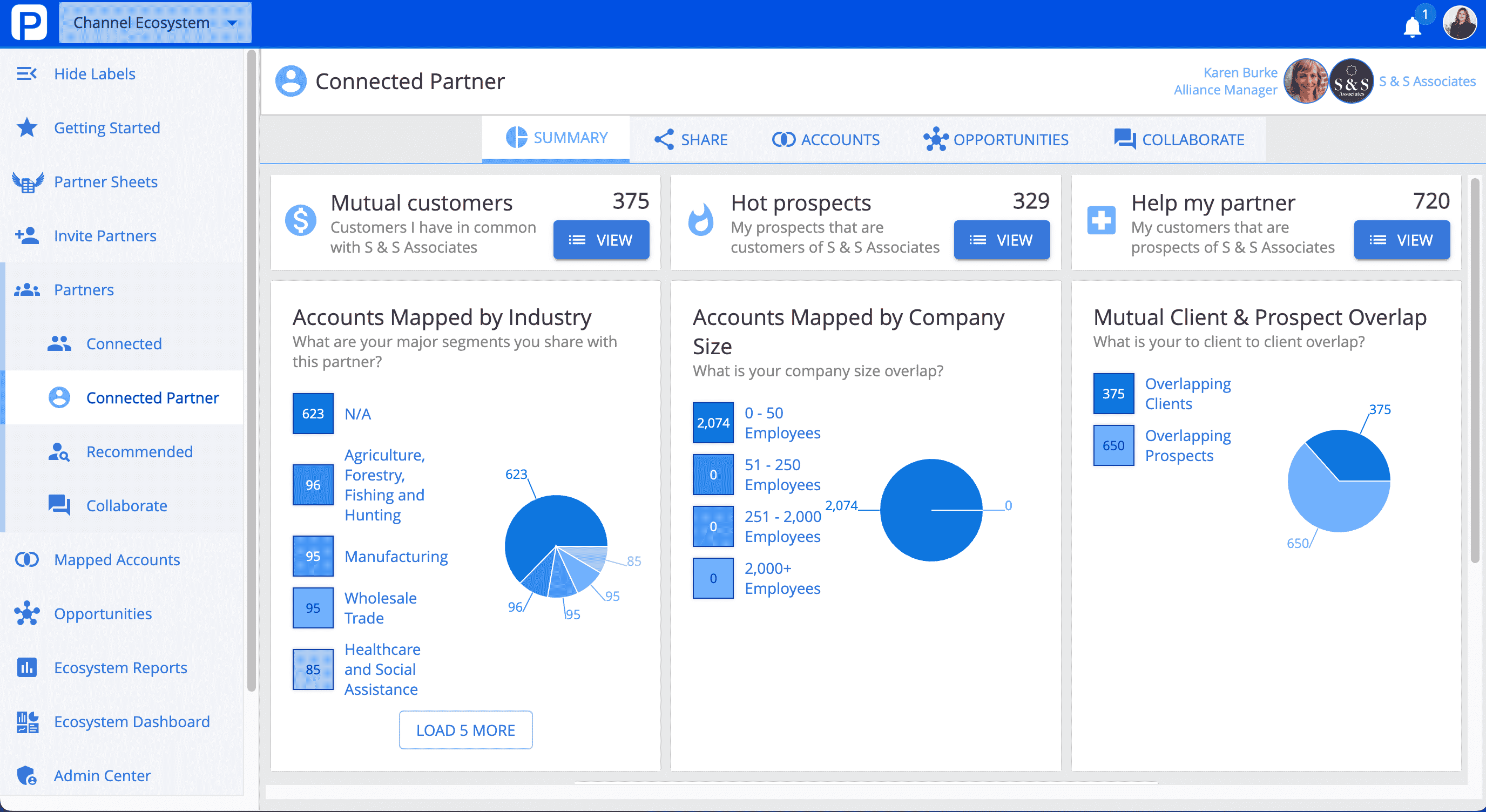Click the Ecosystem Dashboard chart icon
1486x812 pixels.
(27, 720)
